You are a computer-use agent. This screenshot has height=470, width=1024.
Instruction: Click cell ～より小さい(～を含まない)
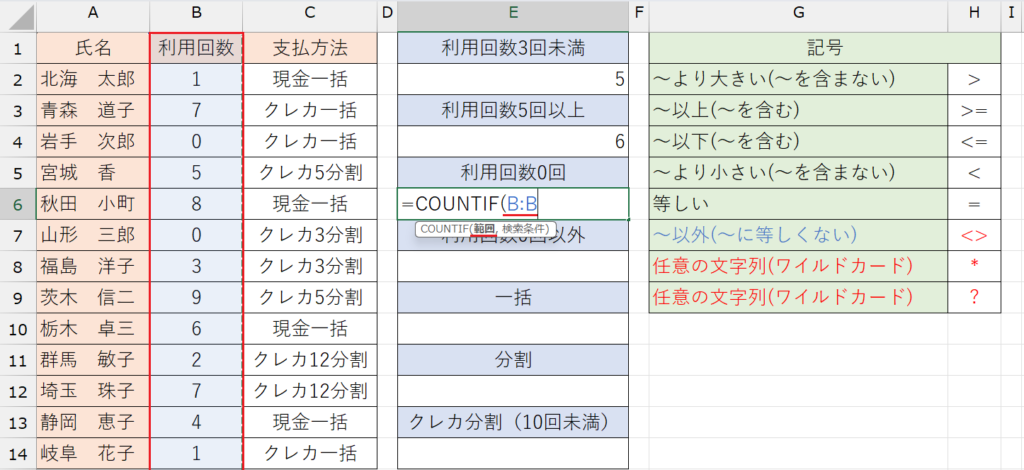pyautogui.click(x=798, y=173)
